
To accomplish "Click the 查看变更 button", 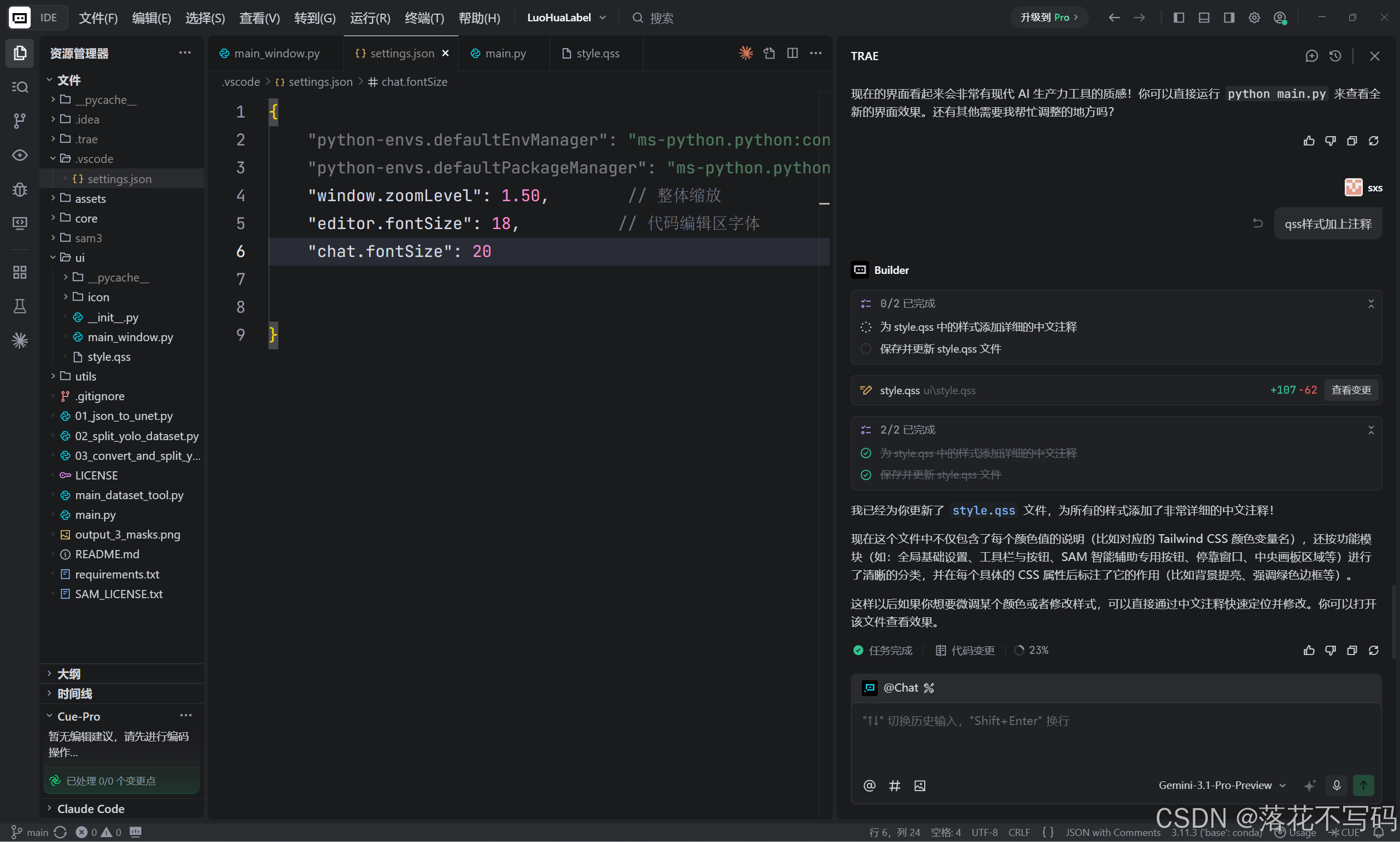I will pos(1351,390).
